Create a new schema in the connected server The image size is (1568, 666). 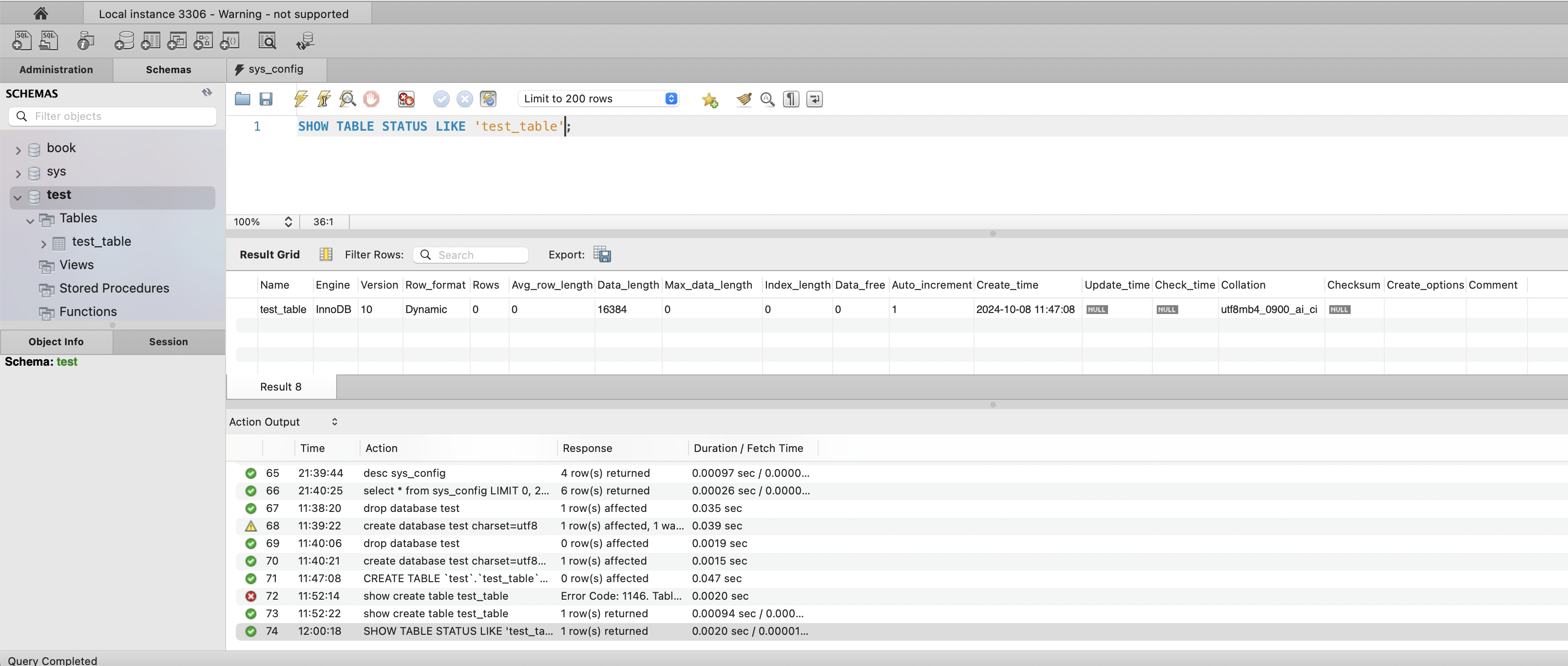[124, 40]
